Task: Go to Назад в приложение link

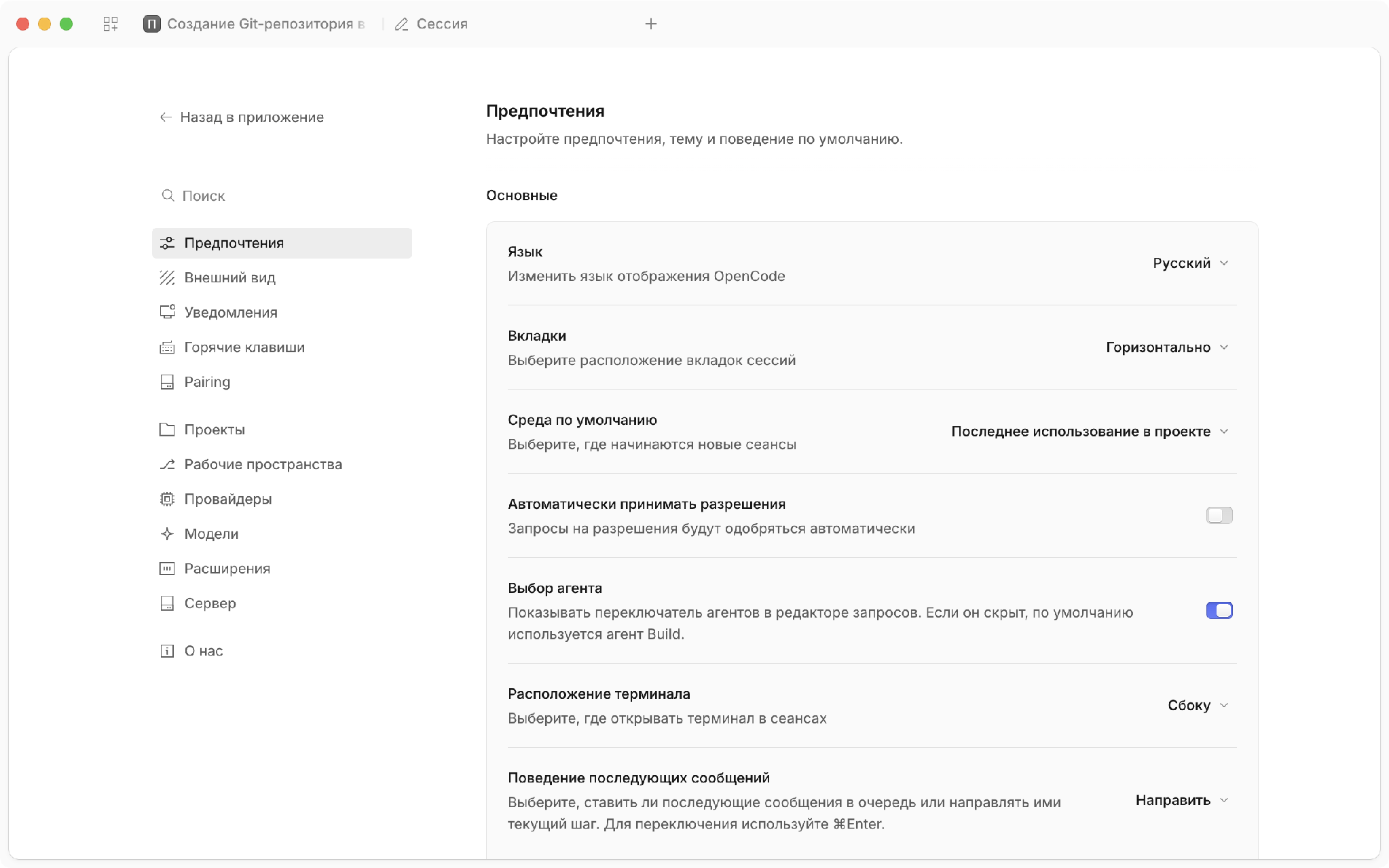Action: 242,117
